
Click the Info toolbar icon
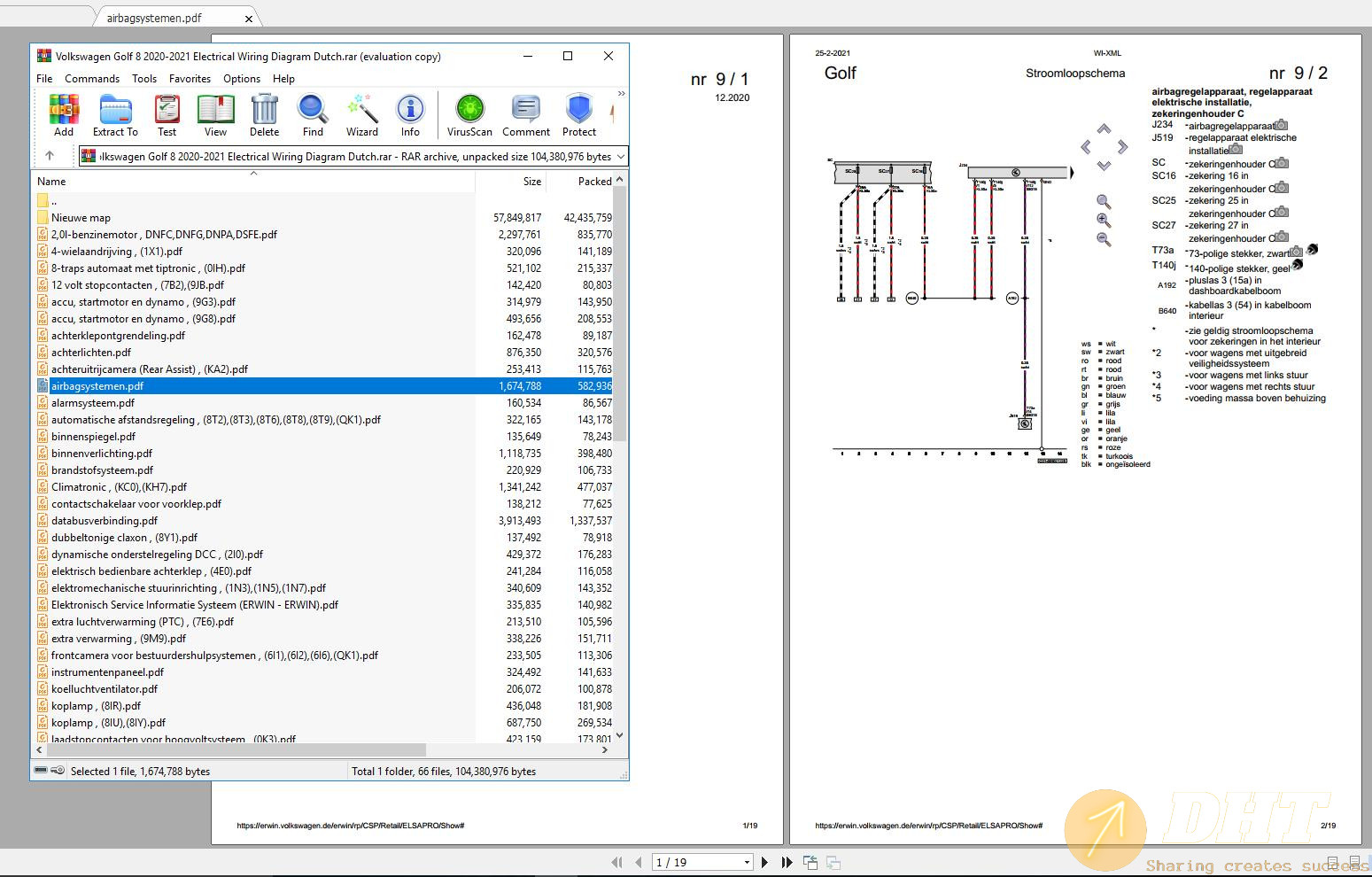point(410,116)
